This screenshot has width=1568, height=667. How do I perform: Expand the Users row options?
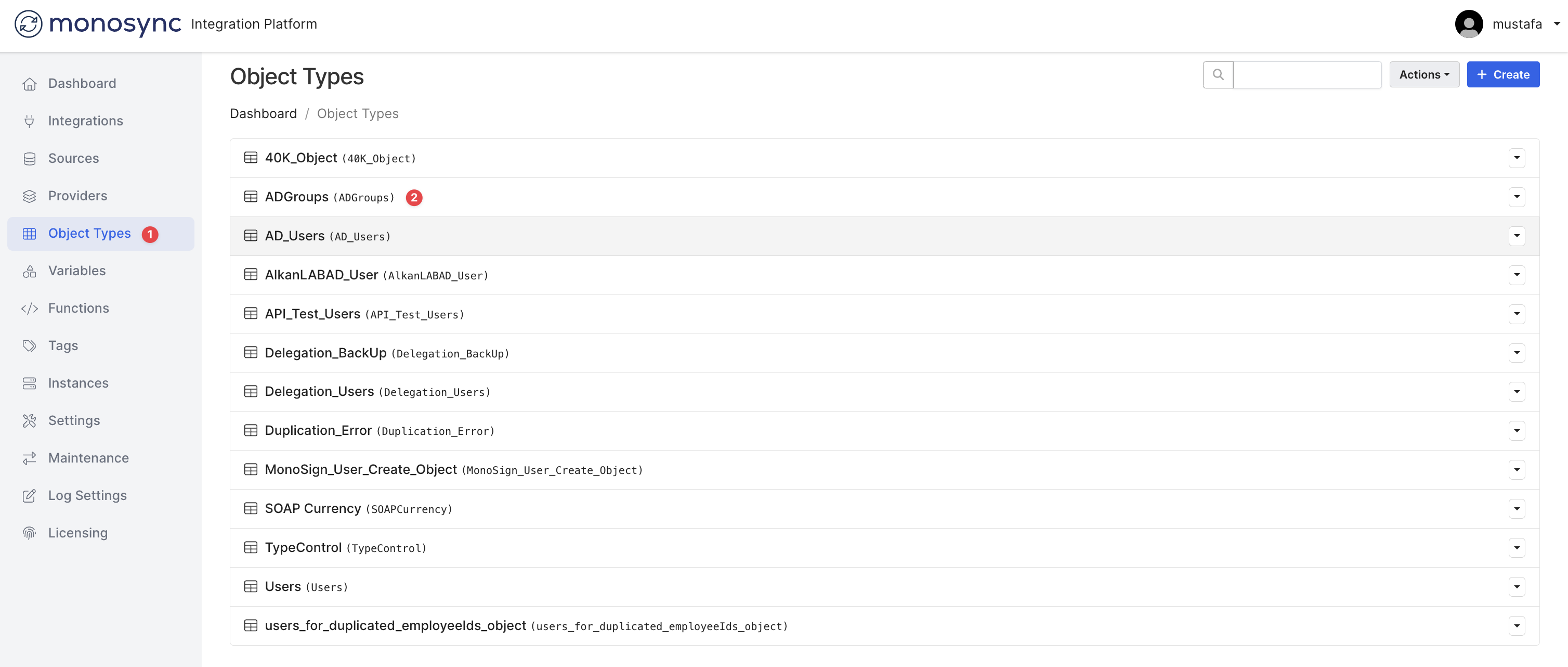(1516, 586)
